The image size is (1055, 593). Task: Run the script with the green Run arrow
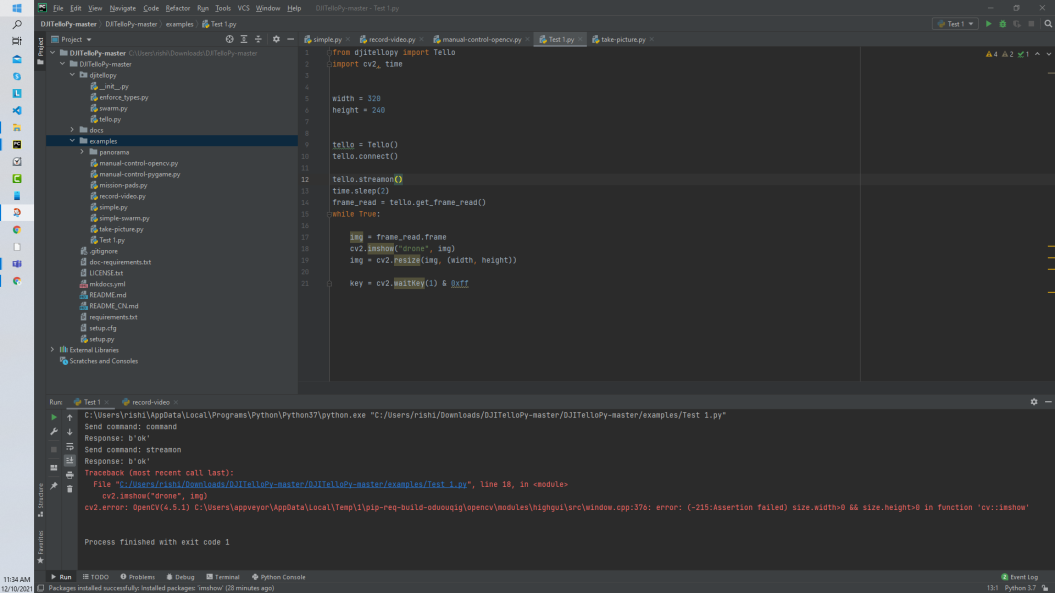[988, 22]
